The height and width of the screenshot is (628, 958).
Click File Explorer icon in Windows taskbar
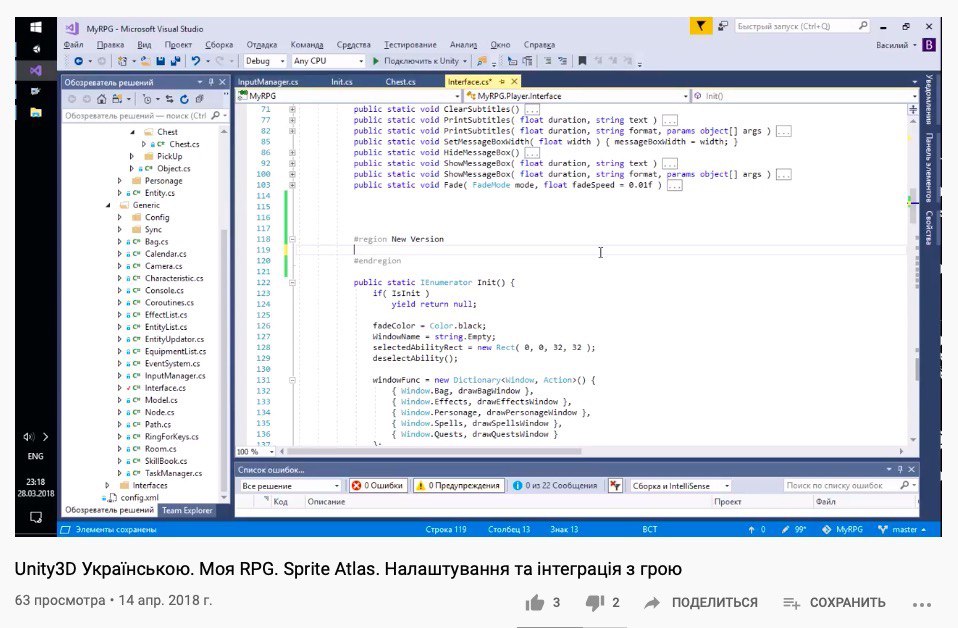pyautogui.click(x=35, y=112)
